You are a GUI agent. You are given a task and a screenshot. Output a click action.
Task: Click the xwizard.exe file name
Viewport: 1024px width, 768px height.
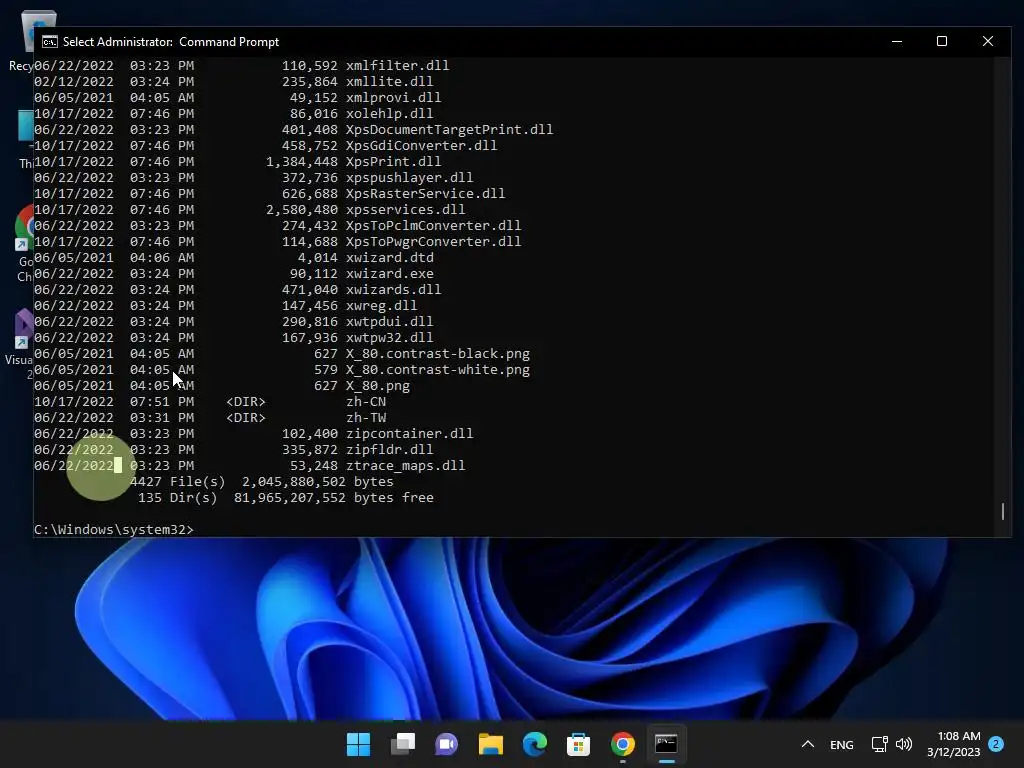click(x=389, y=274)
